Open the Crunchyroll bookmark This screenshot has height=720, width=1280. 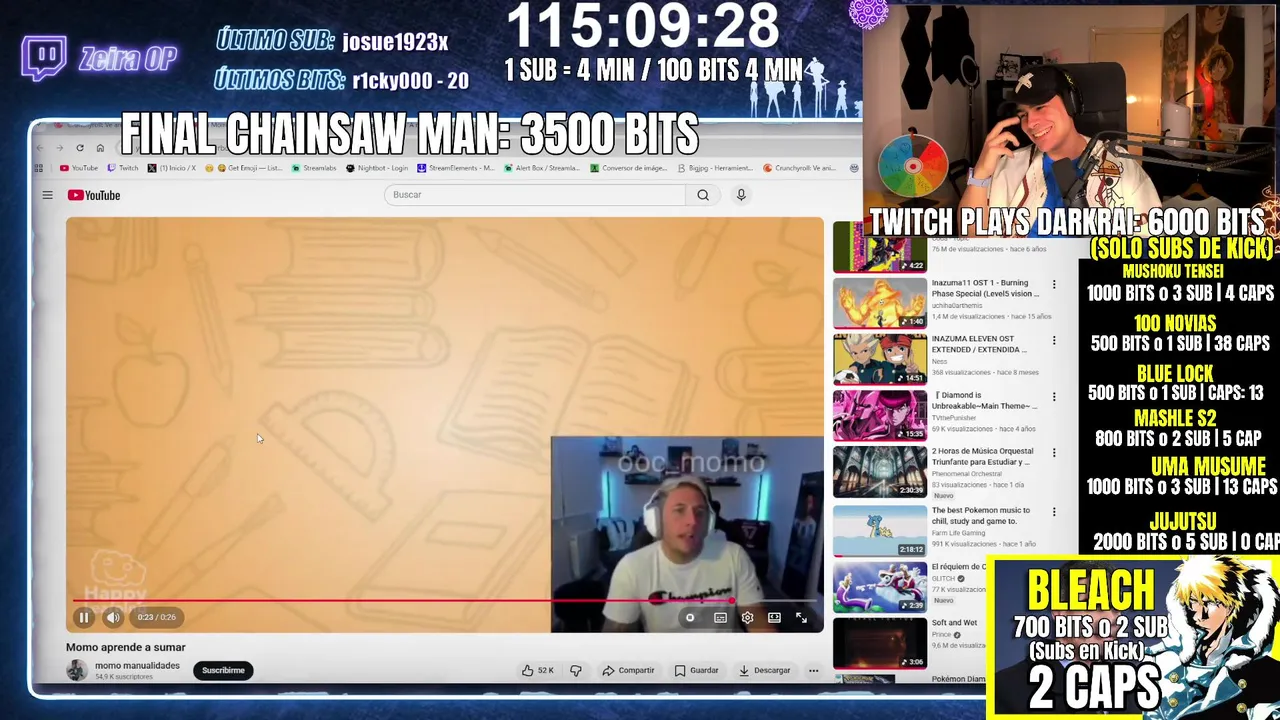[x=800, y=168]
